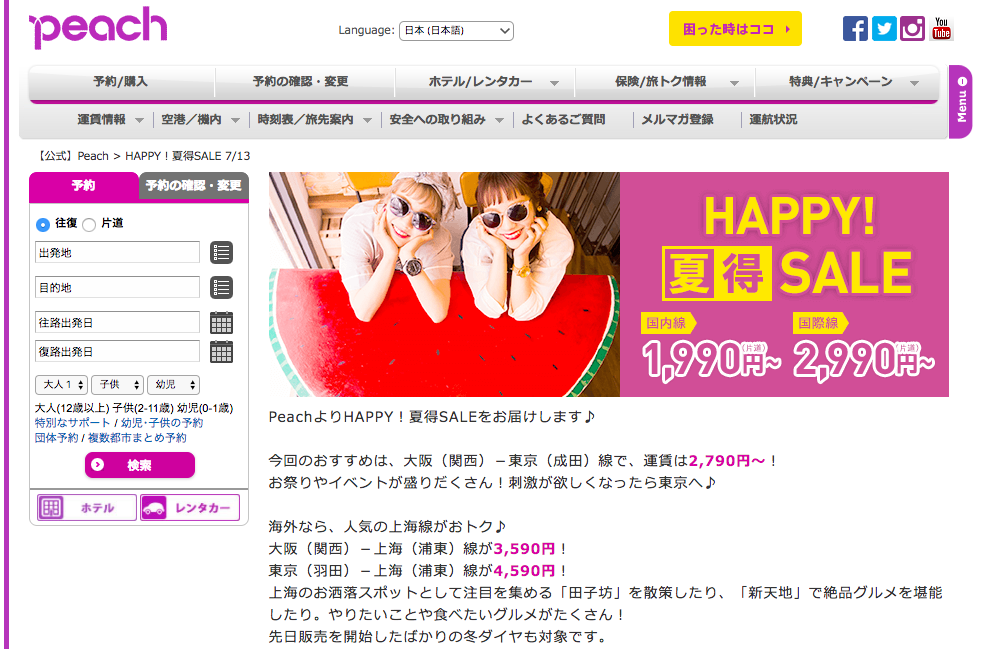Click the HAPPY! 夏得 SALE banner image
Viewport: 987px width, 649px height.
click(x=609, y=285)
